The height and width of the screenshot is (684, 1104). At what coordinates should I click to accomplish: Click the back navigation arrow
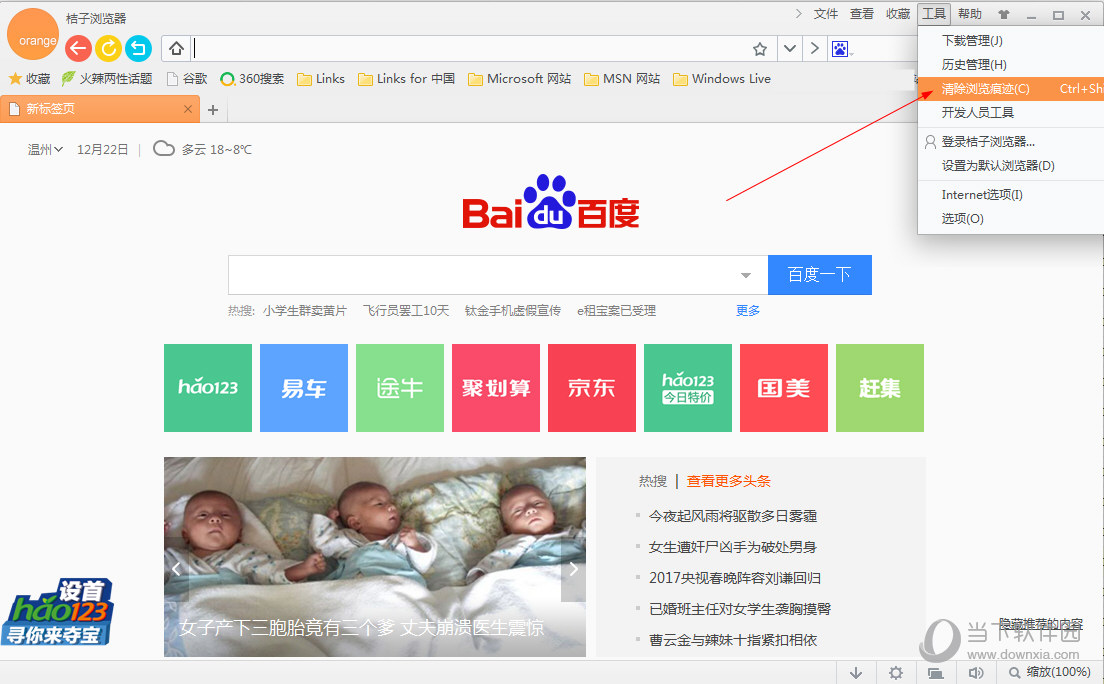pyautogui.click(x=78, y=47)
